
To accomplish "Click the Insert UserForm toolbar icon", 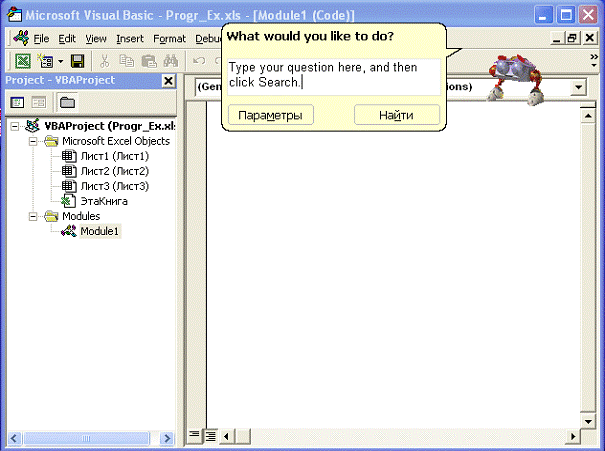I will tap(46, 61).
